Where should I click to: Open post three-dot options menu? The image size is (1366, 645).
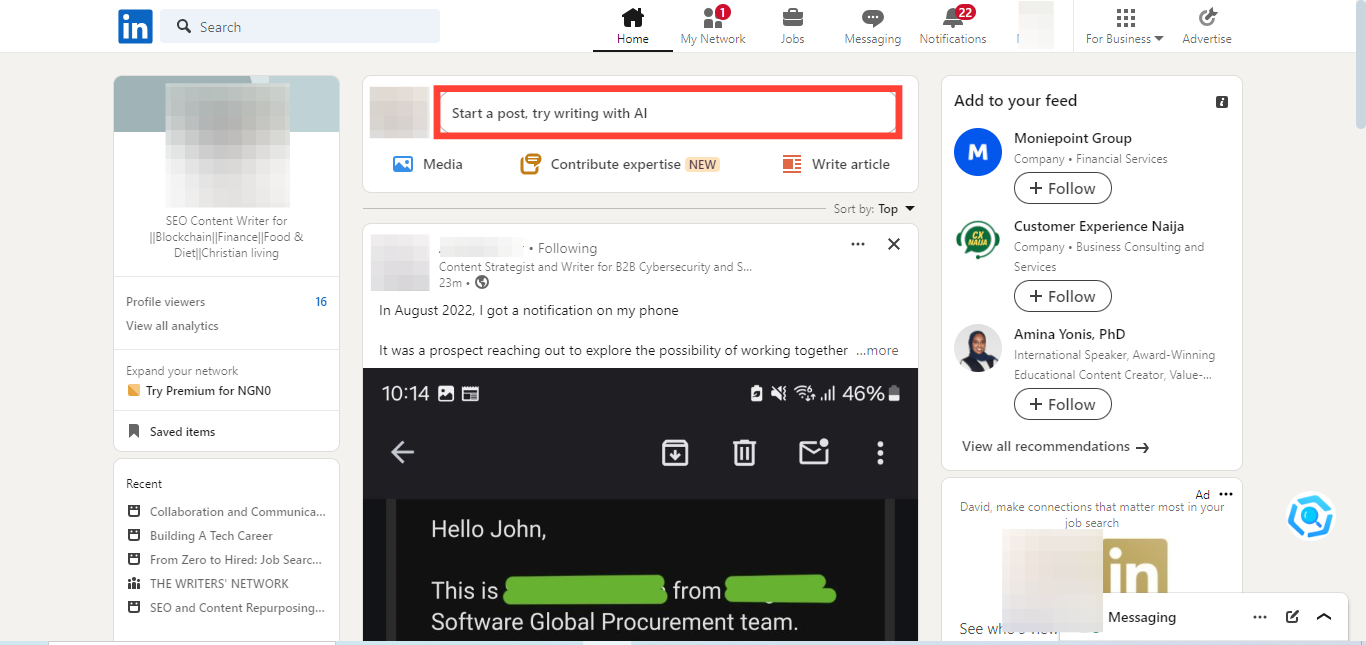tap(857, 244)
